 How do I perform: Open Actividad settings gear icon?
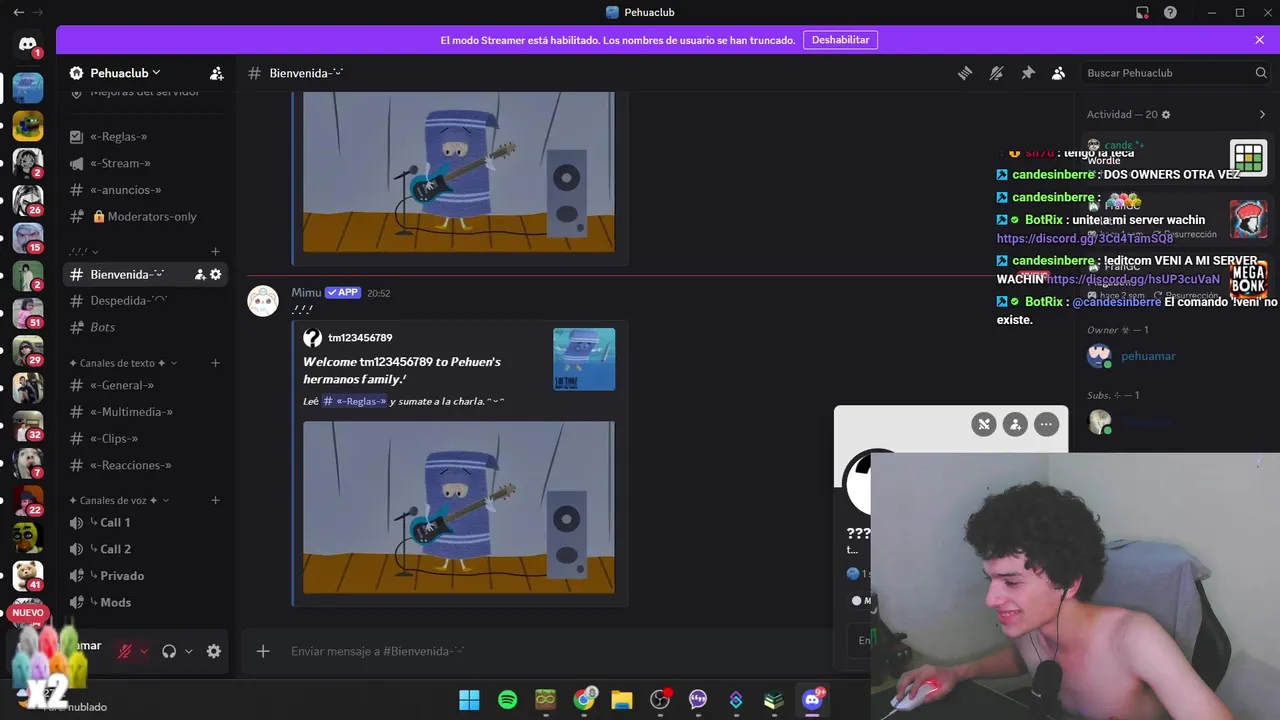coord(1166,115)
